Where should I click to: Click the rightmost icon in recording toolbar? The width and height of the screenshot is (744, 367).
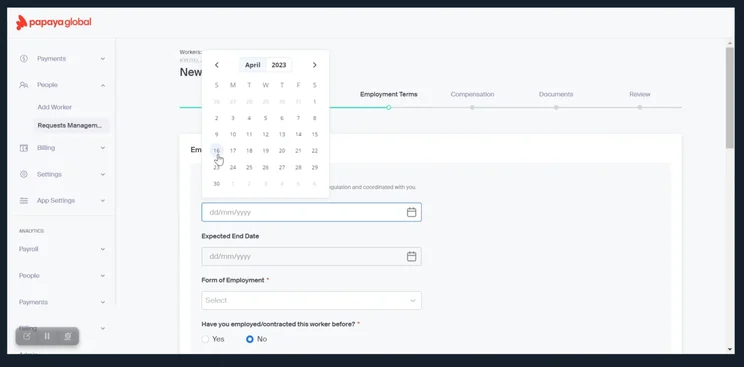67,336
